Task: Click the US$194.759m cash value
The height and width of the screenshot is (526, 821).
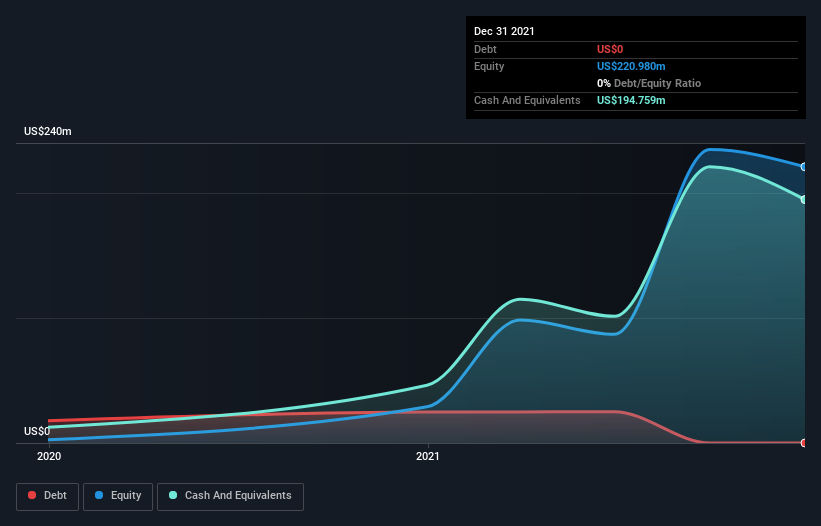Action: point(631,100)
